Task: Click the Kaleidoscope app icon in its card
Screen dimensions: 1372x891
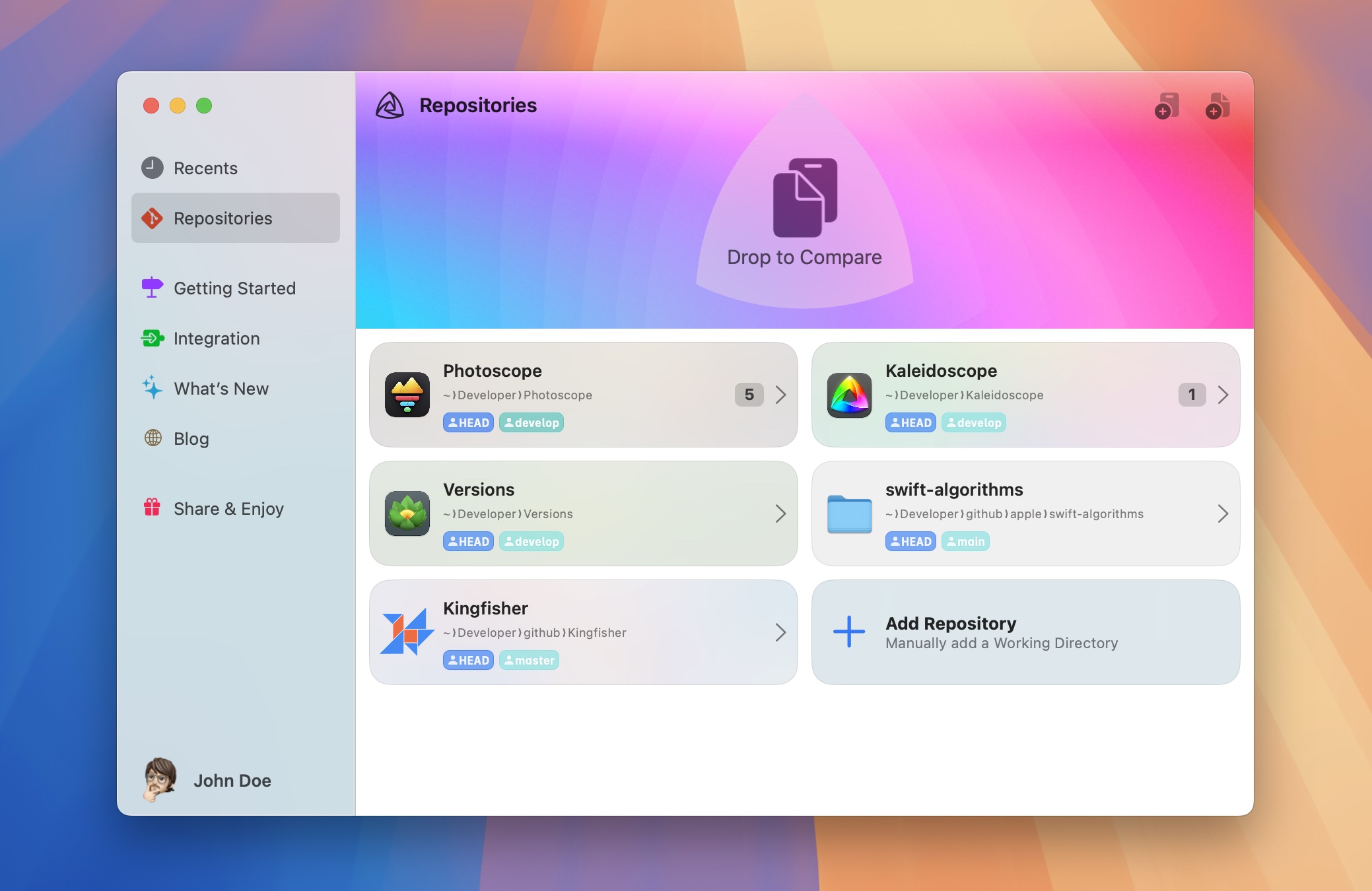Action: [850, 395]
